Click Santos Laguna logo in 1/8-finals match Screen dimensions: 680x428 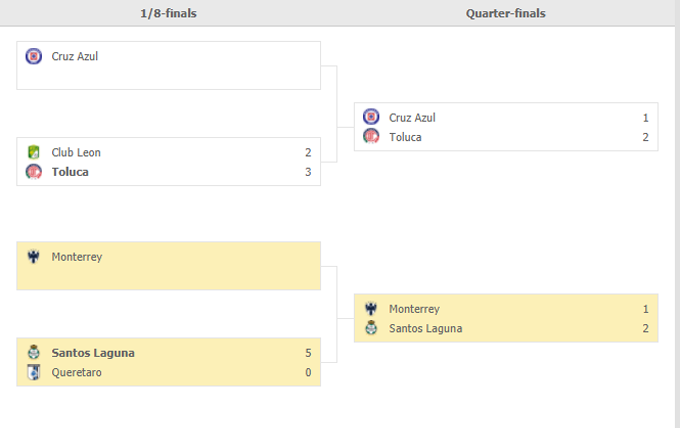(x=34, y=353)
